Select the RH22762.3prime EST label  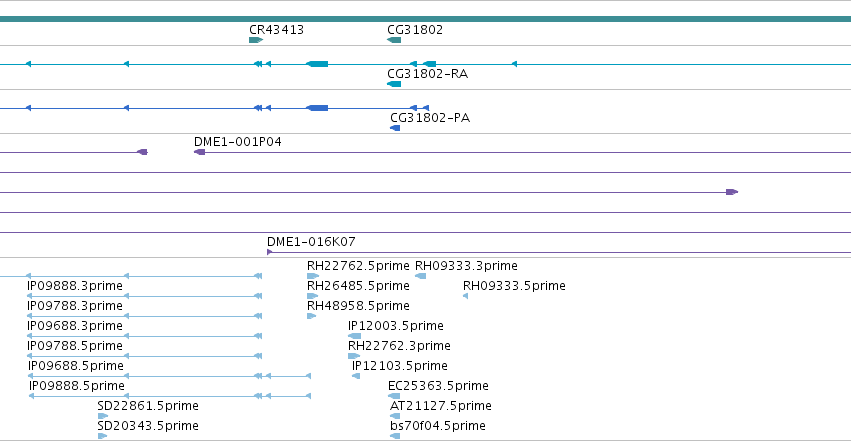pos(399,346)
